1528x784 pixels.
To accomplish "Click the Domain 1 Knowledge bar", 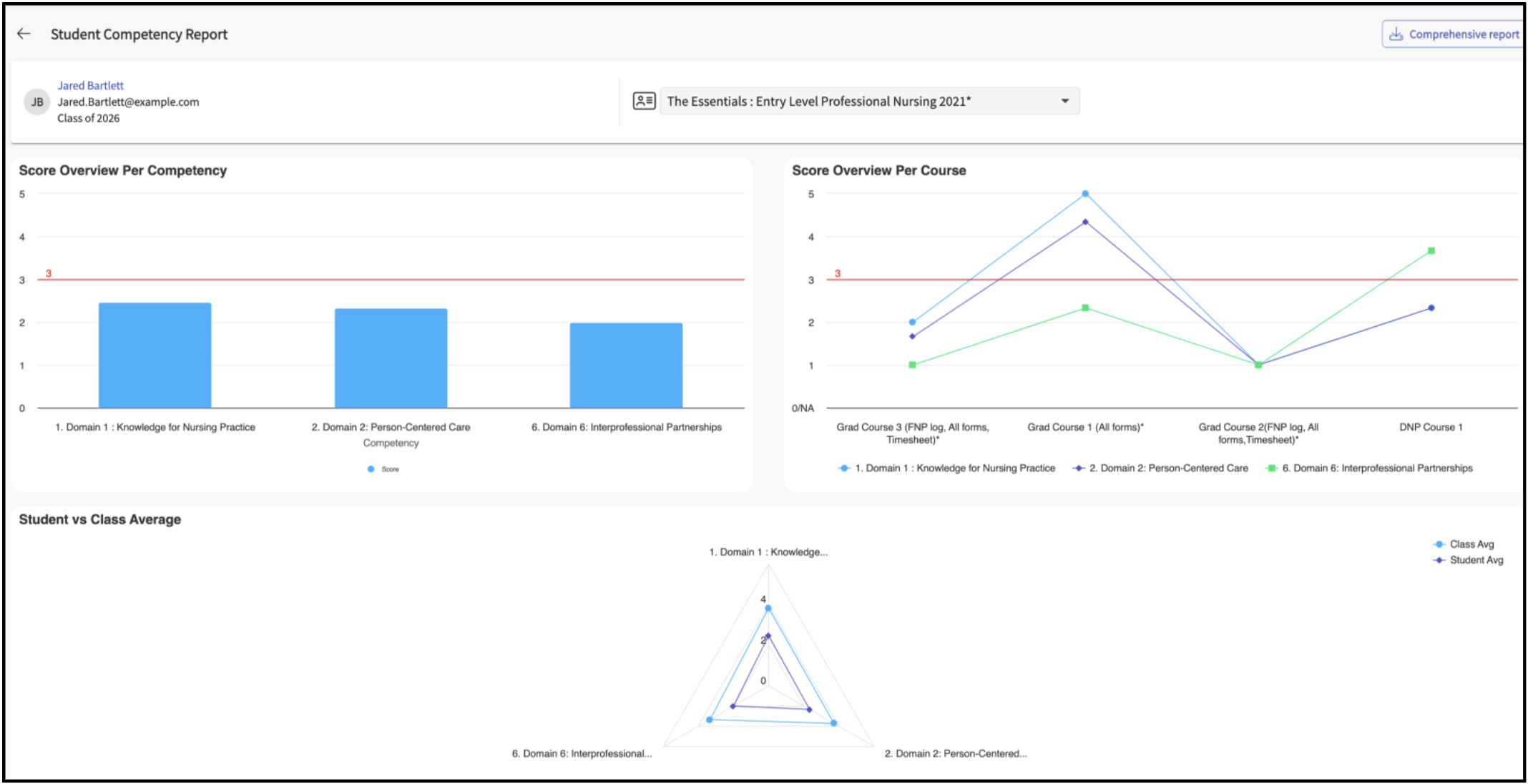I will click(155, 356).
